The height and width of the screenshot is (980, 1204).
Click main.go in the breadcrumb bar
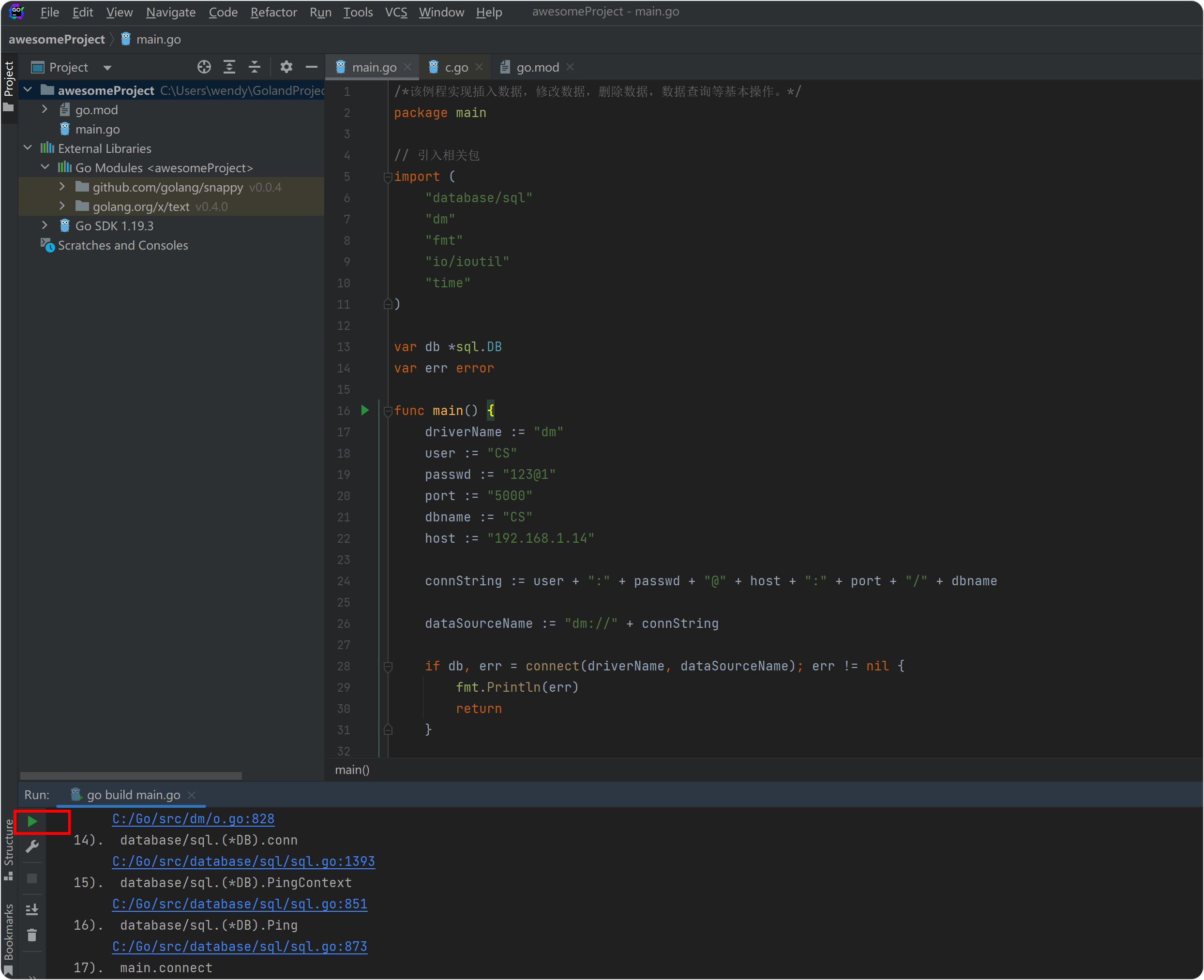151,40
